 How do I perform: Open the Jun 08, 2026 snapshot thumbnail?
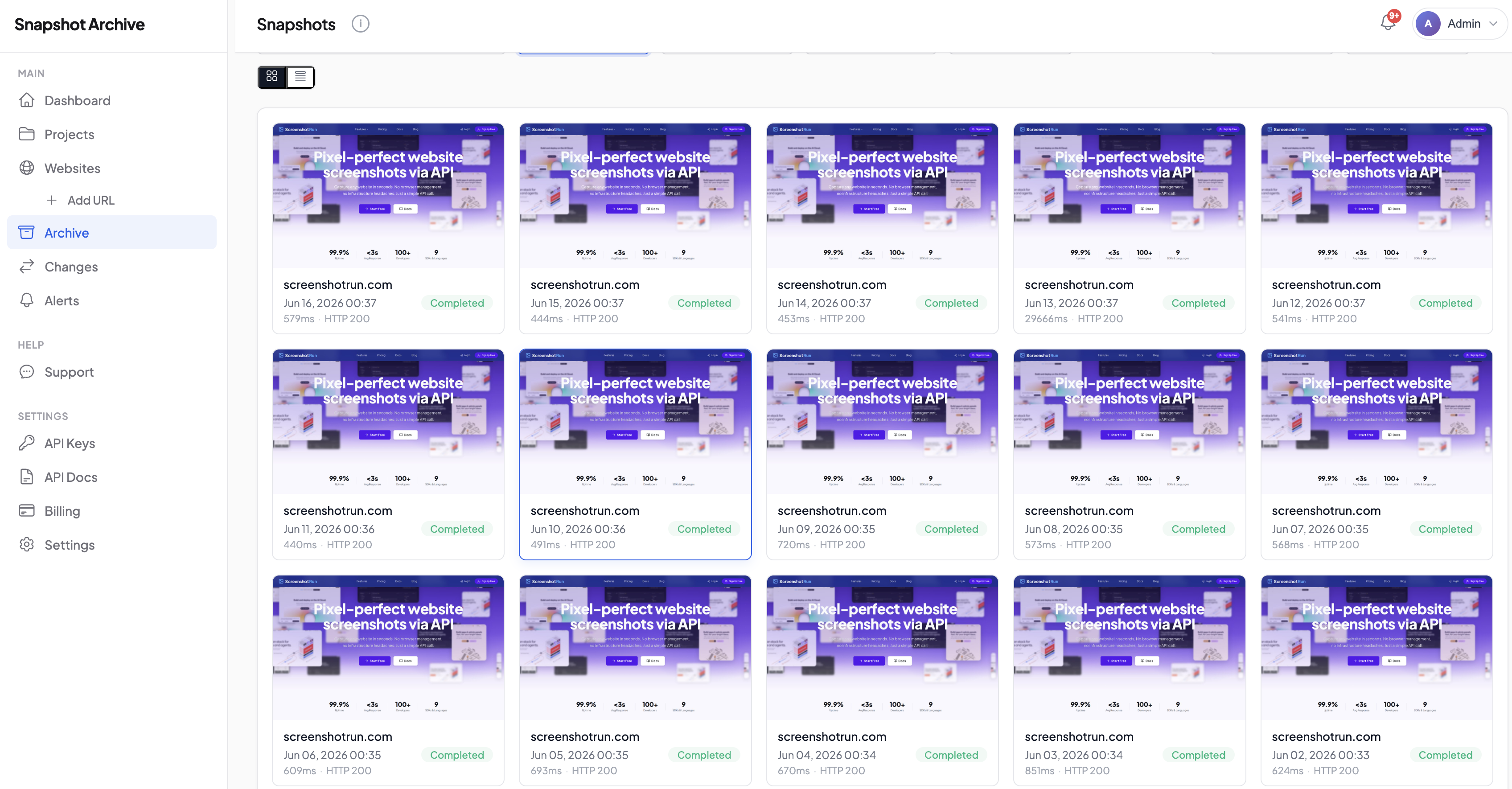[1129, 422]
